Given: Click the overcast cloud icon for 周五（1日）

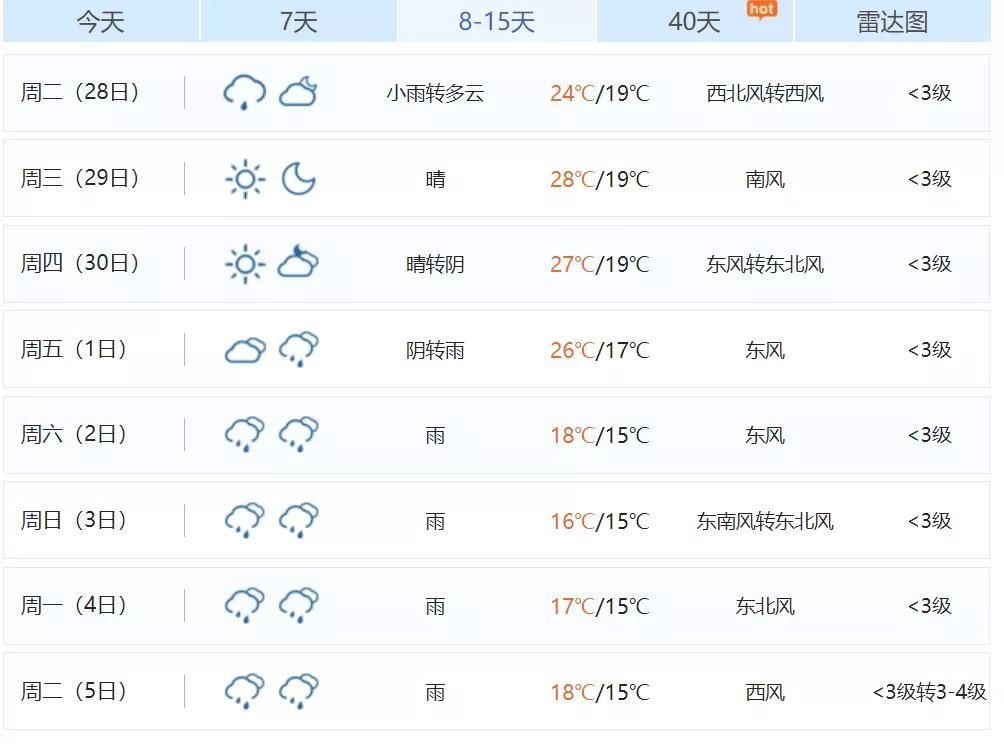Looking at the screenshot, I should pos(244,350).
